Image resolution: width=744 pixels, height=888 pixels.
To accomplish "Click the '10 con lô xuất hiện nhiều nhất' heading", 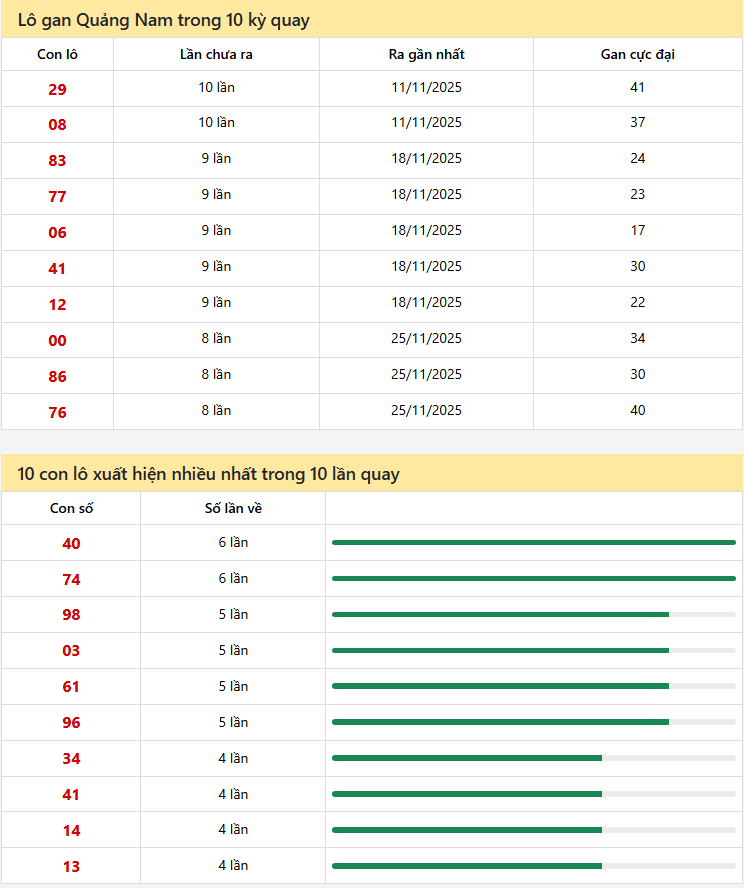I will tap(208, 474).
